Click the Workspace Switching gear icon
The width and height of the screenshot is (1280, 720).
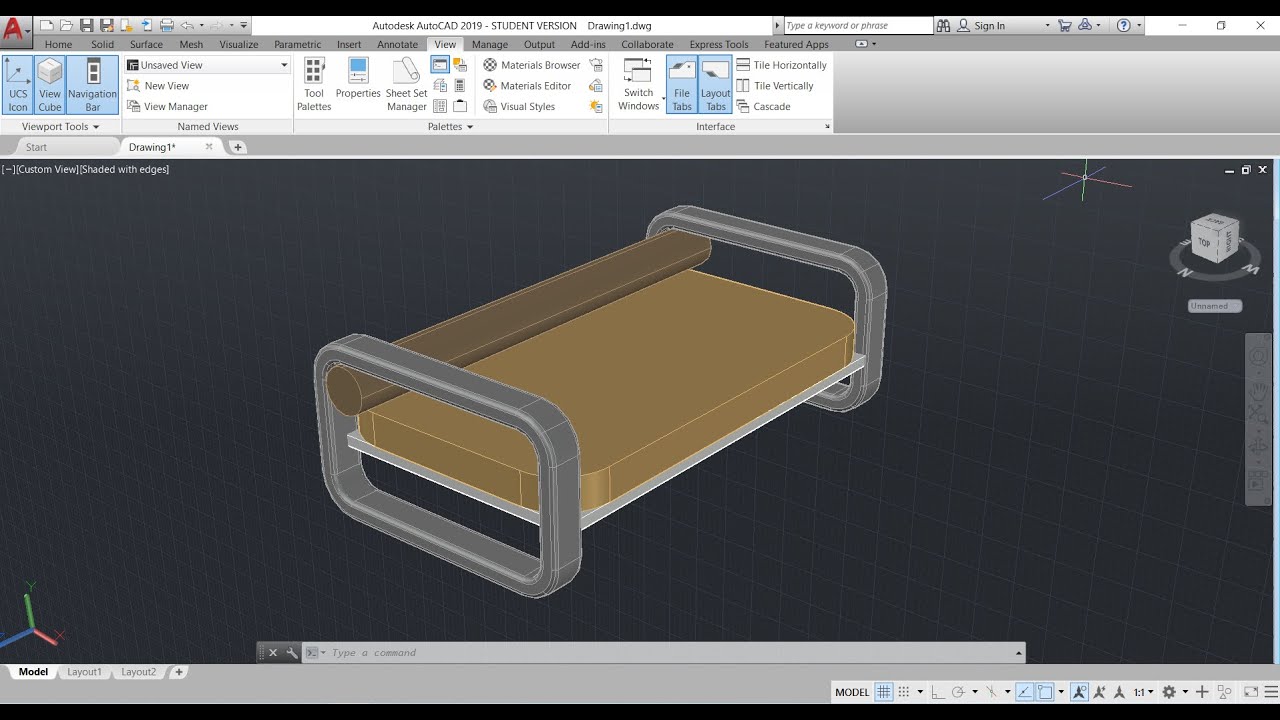click(x=1168, y=692)
